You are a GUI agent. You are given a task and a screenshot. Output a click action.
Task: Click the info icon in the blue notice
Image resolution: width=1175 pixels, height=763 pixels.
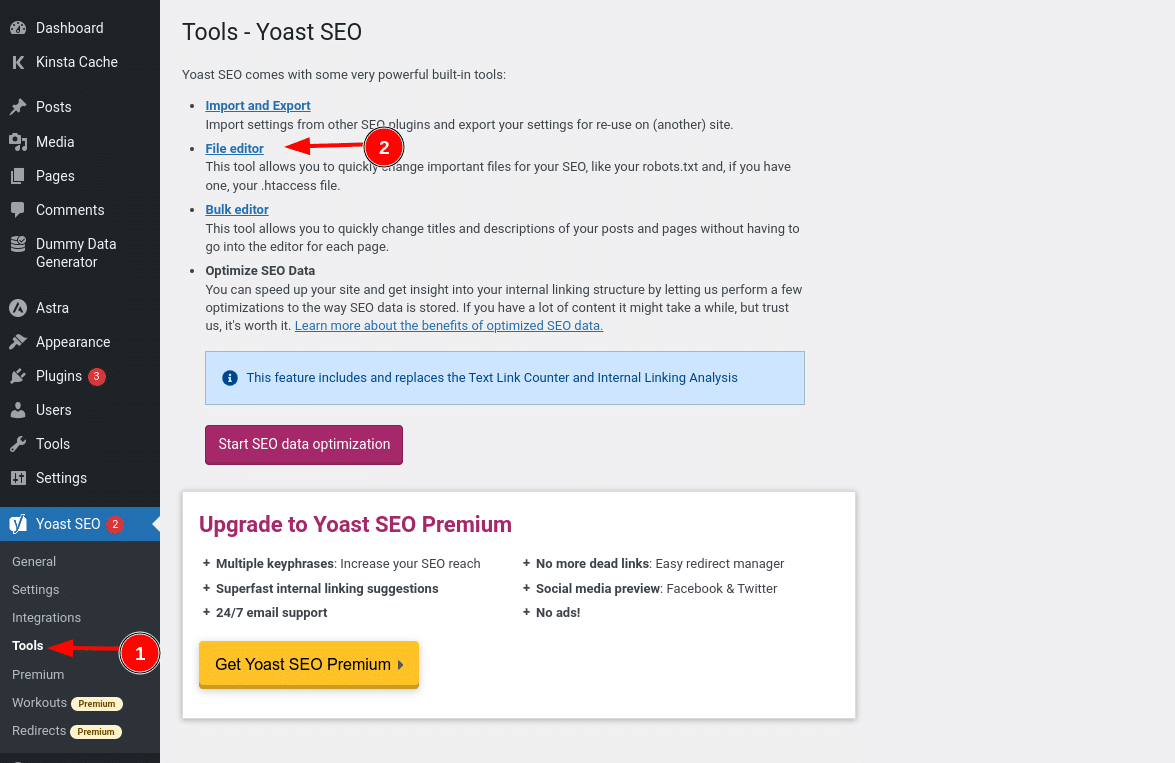229,377
